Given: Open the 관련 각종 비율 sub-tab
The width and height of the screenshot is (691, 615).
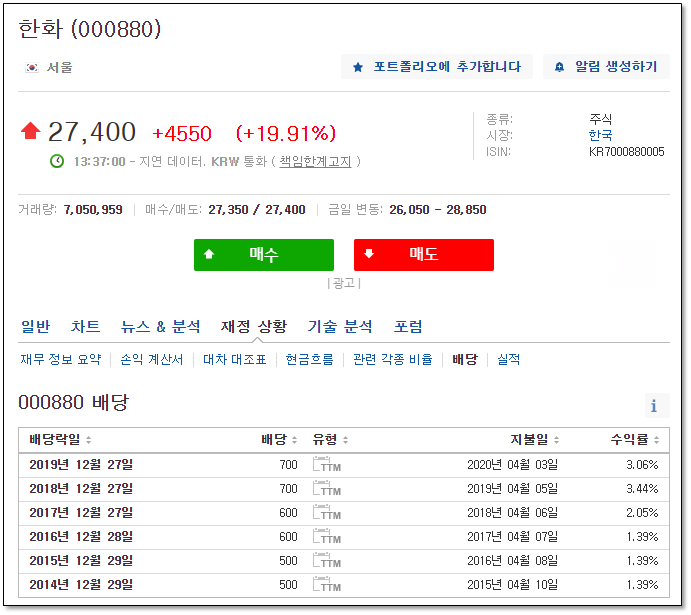Looking at the screenshot, I should pos(393,359).
